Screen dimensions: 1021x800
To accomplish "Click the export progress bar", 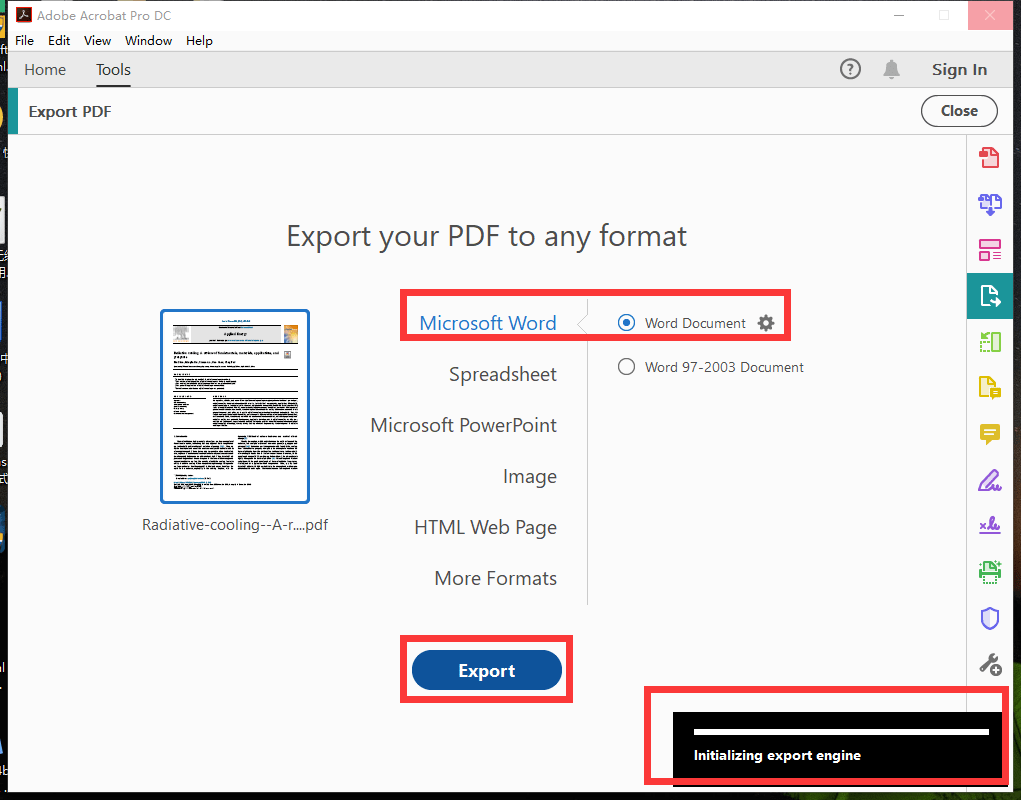I will pyautogui.click(x=841, y=732).
